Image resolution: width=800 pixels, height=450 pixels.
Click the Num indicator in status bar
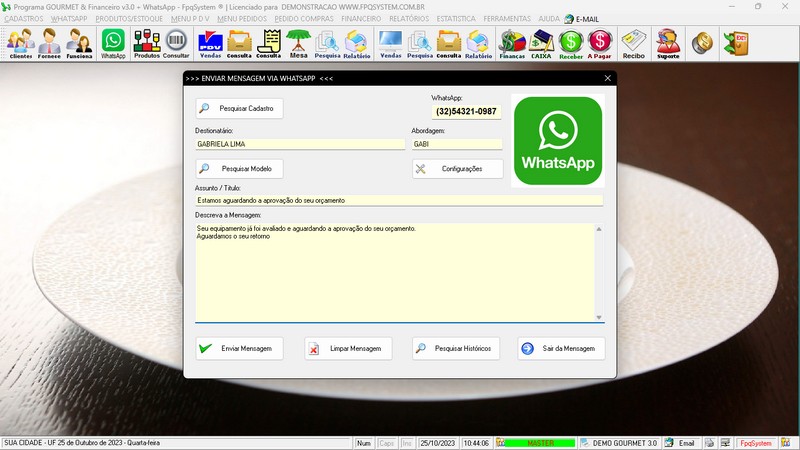click(364, 443)
